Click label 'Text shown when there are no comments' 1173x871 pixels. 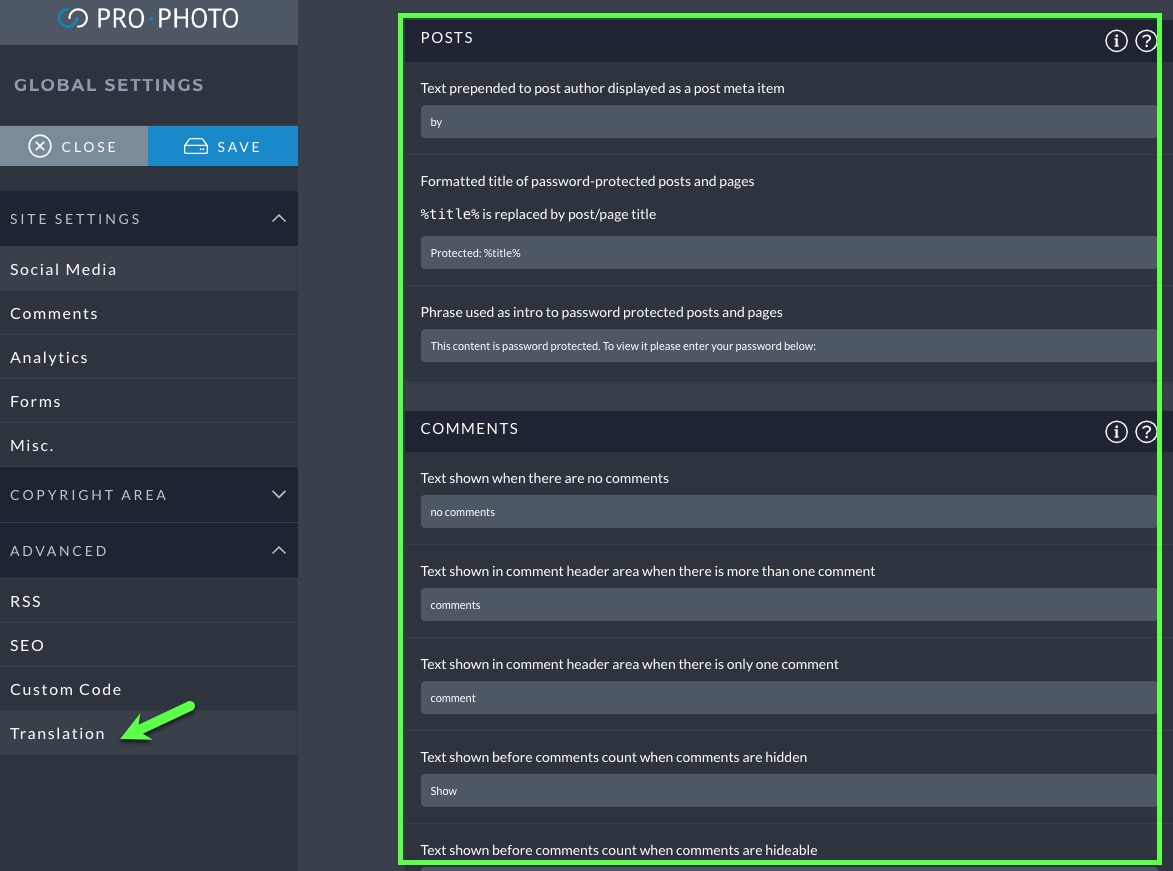(545, 478)
